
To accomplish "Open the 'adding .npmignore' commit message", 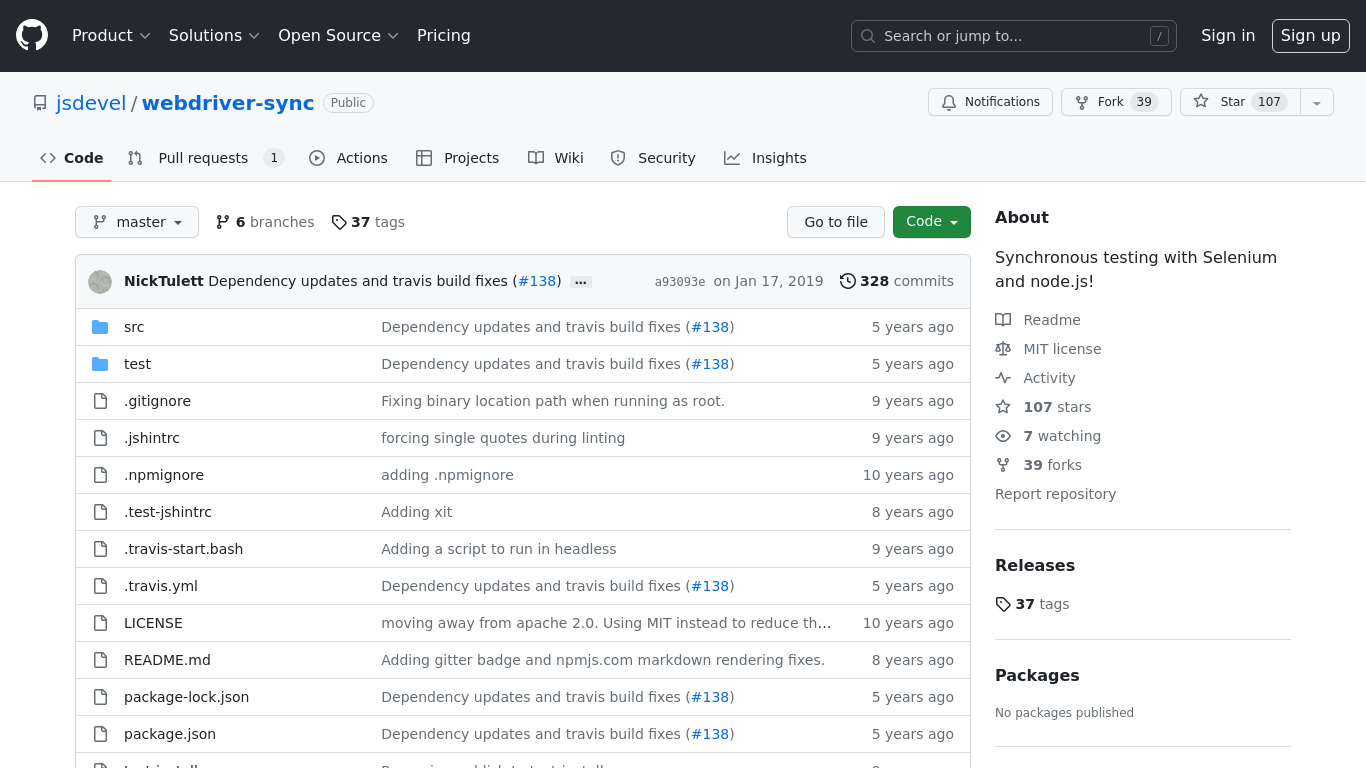I will pyautogui.click(x=447, y=475).
